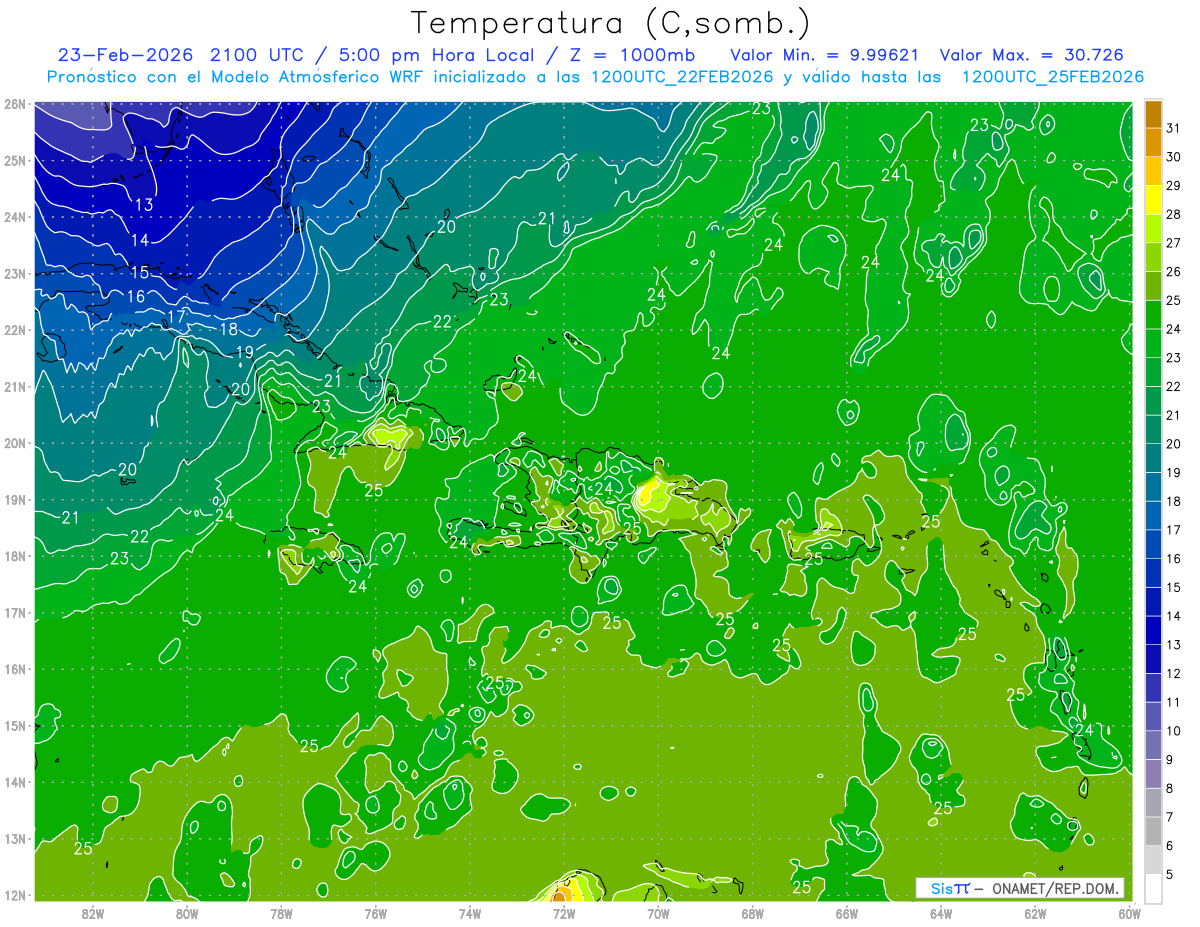Viewport: 1200px width, 927px height.
Task: Click the '68W' longitude axis label
Action: 753,913
